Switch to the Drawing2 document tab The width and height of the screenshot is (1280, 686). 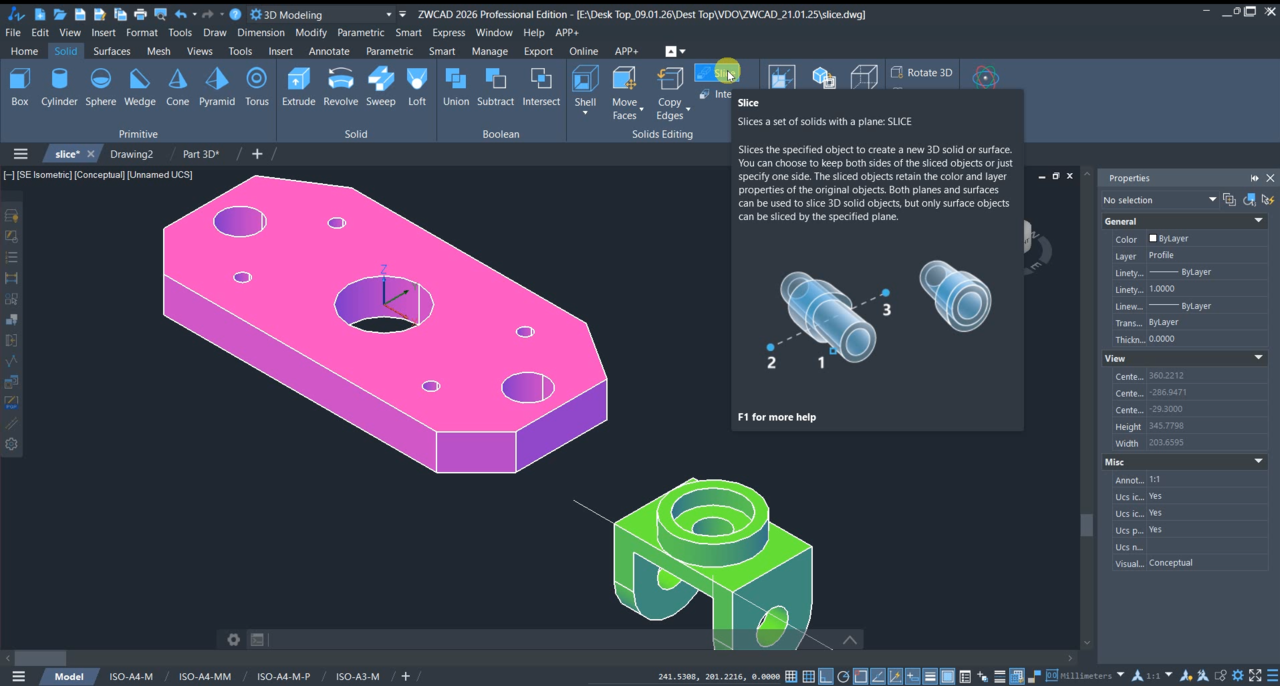pyautogui.click(x=131, y=154)
